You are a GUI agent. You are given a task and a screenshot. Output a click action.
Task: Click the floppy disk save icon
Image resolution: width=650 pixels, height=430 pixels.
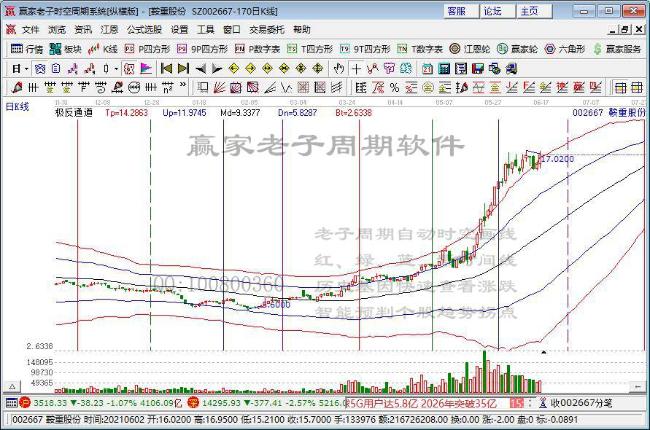pos(478,68)
